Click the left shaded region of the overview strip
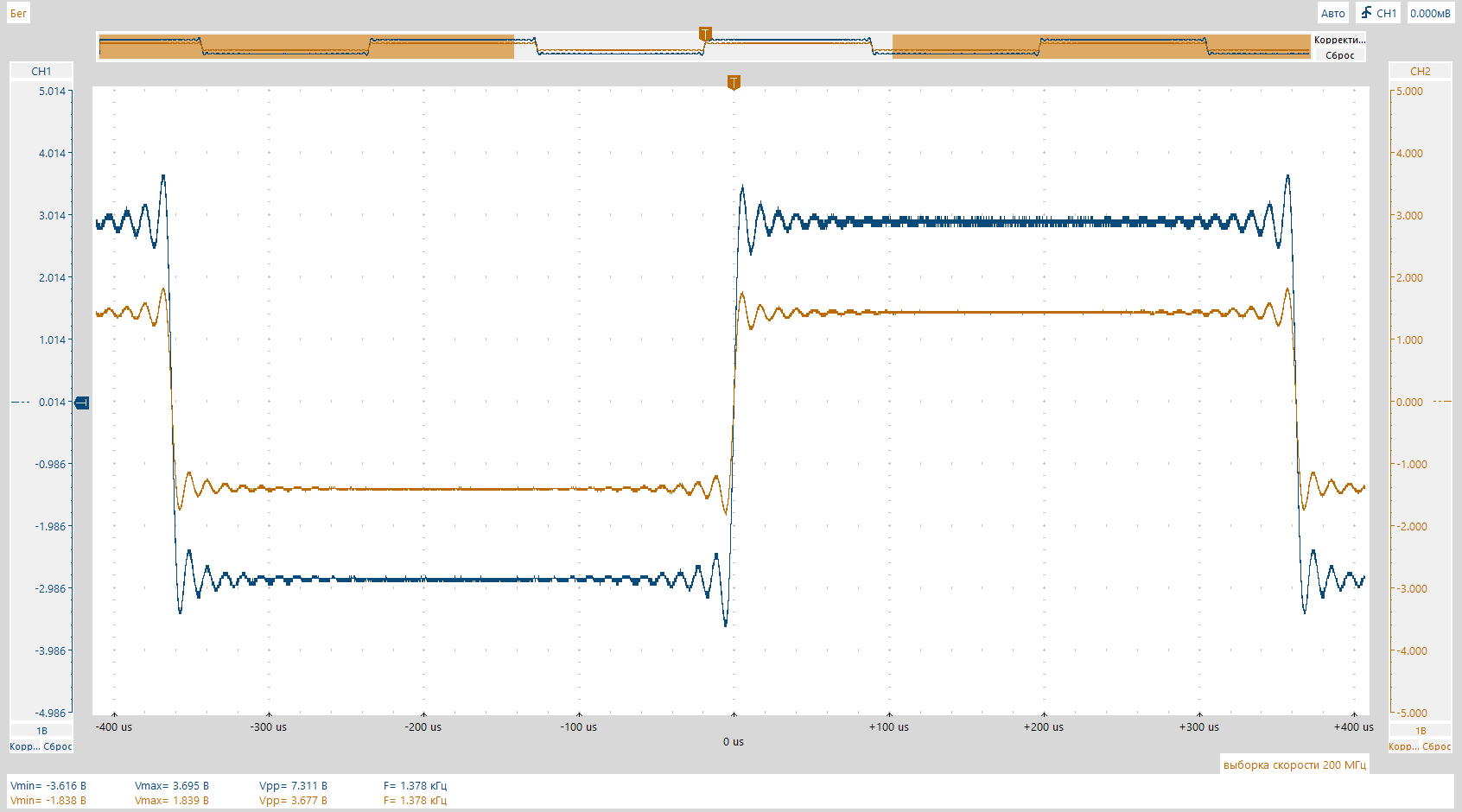1462x812 pixels. coord(307,47)
